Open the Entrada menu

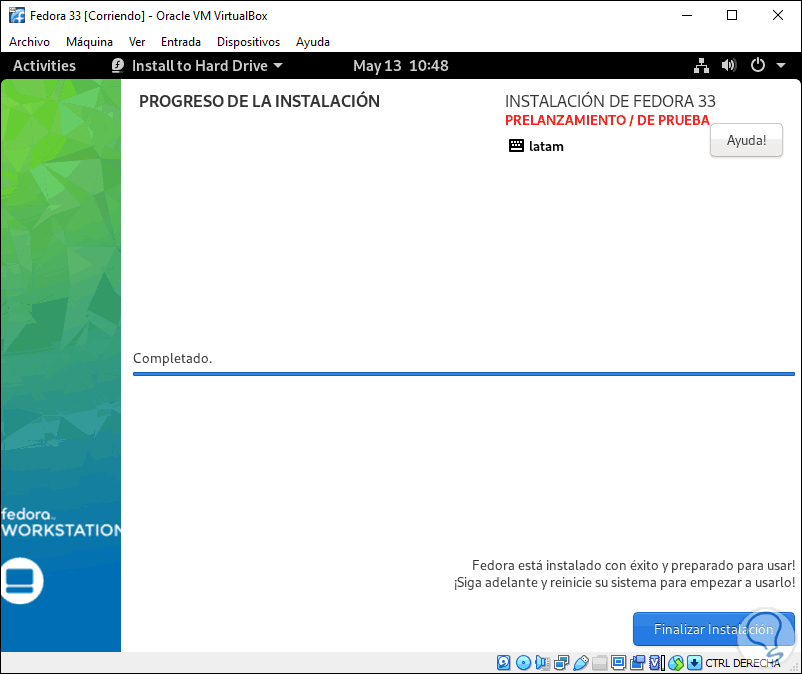[x=181, y=42]
